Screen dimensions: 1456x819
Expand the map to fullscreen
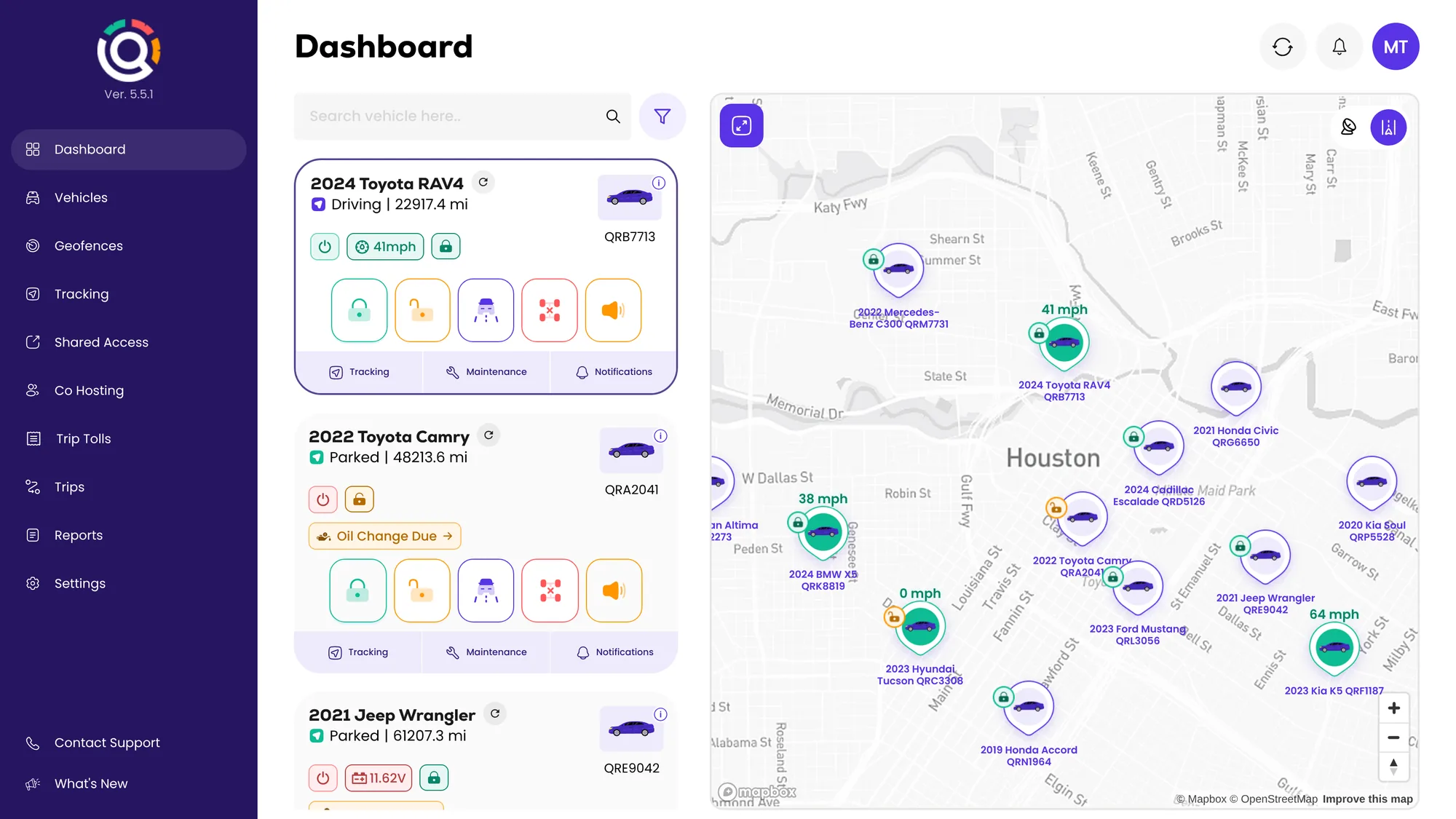[x=741, y=126]
